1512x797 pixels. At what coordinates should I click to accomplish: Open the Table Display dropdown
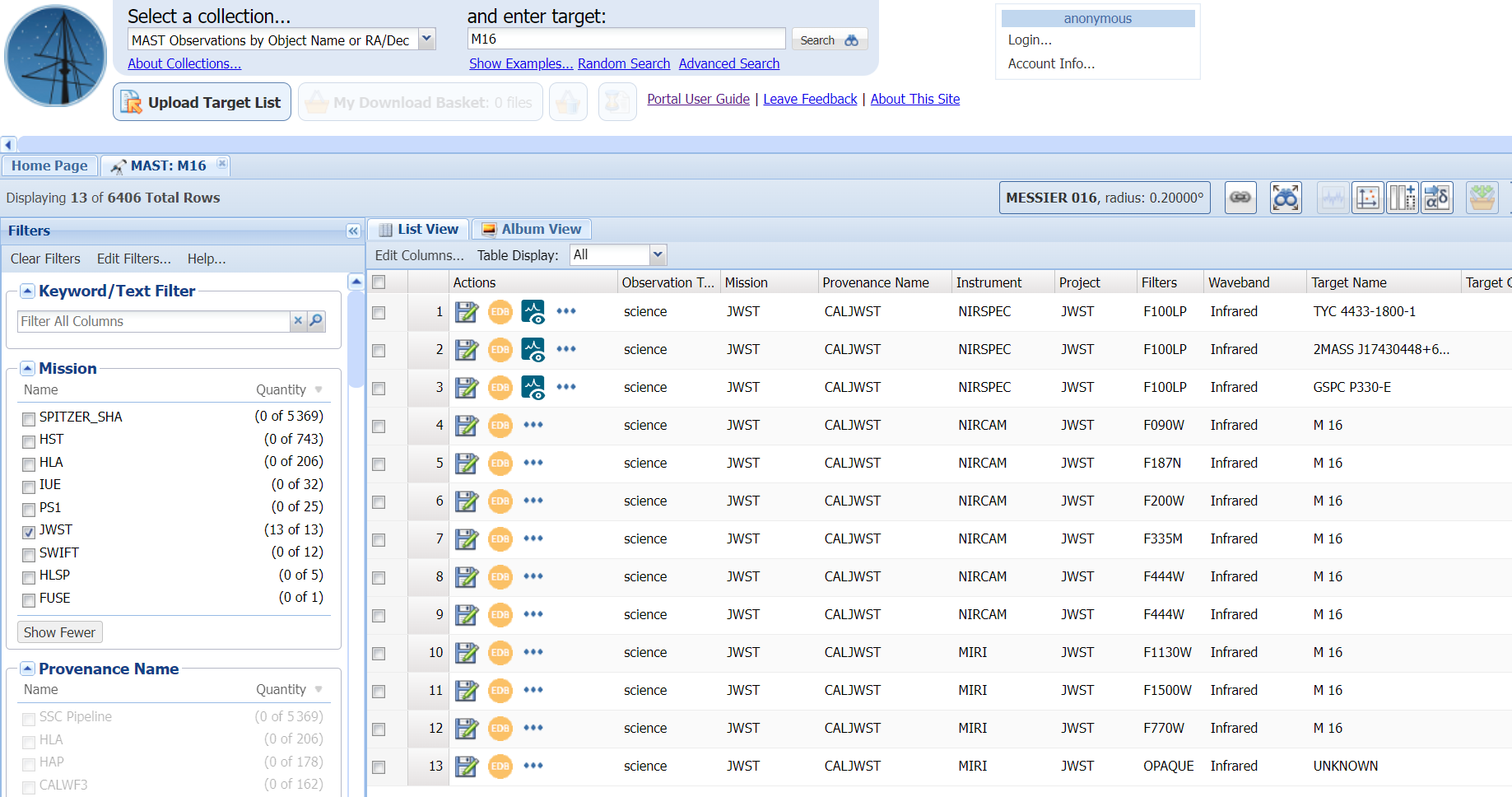[657, 255]
